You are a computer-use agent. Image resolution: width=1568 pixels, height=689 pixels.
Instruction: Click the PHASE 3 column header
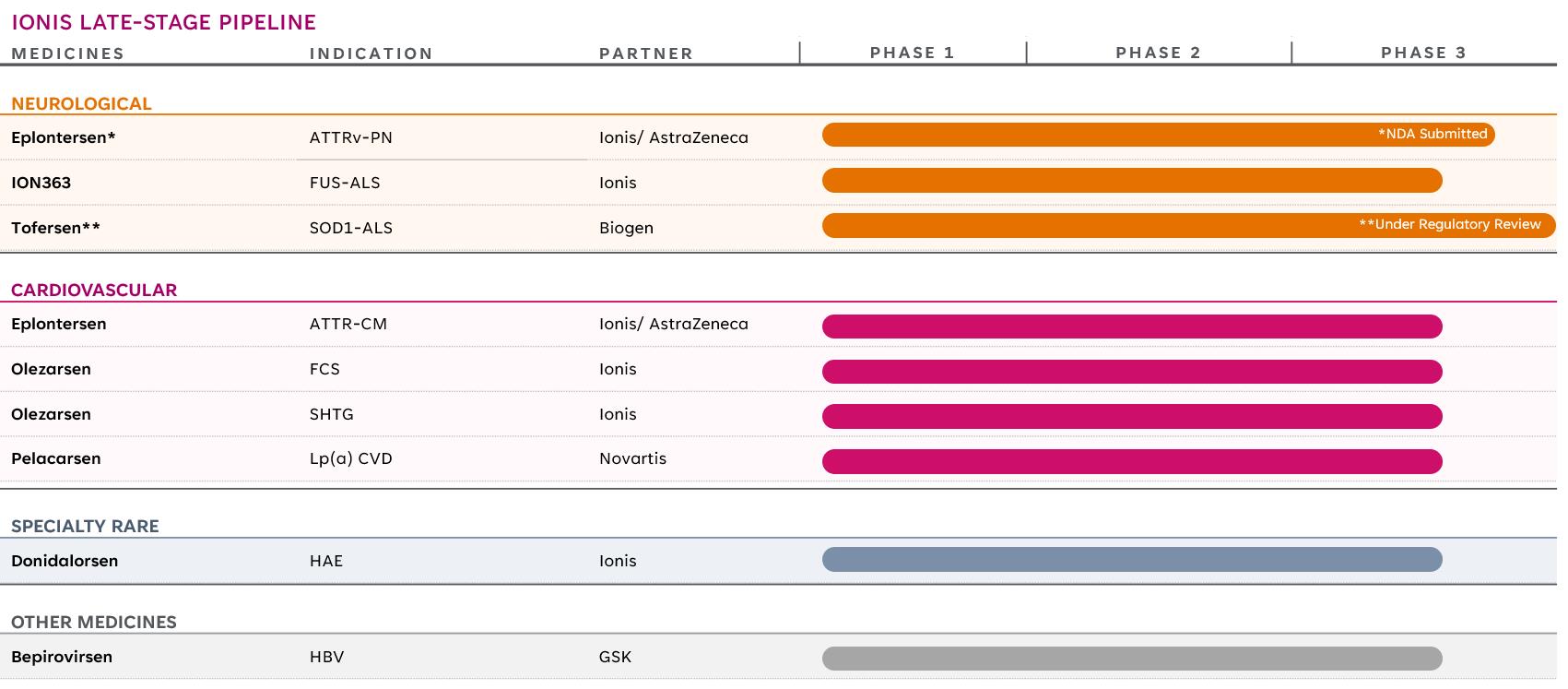(x=1422, y=53)
